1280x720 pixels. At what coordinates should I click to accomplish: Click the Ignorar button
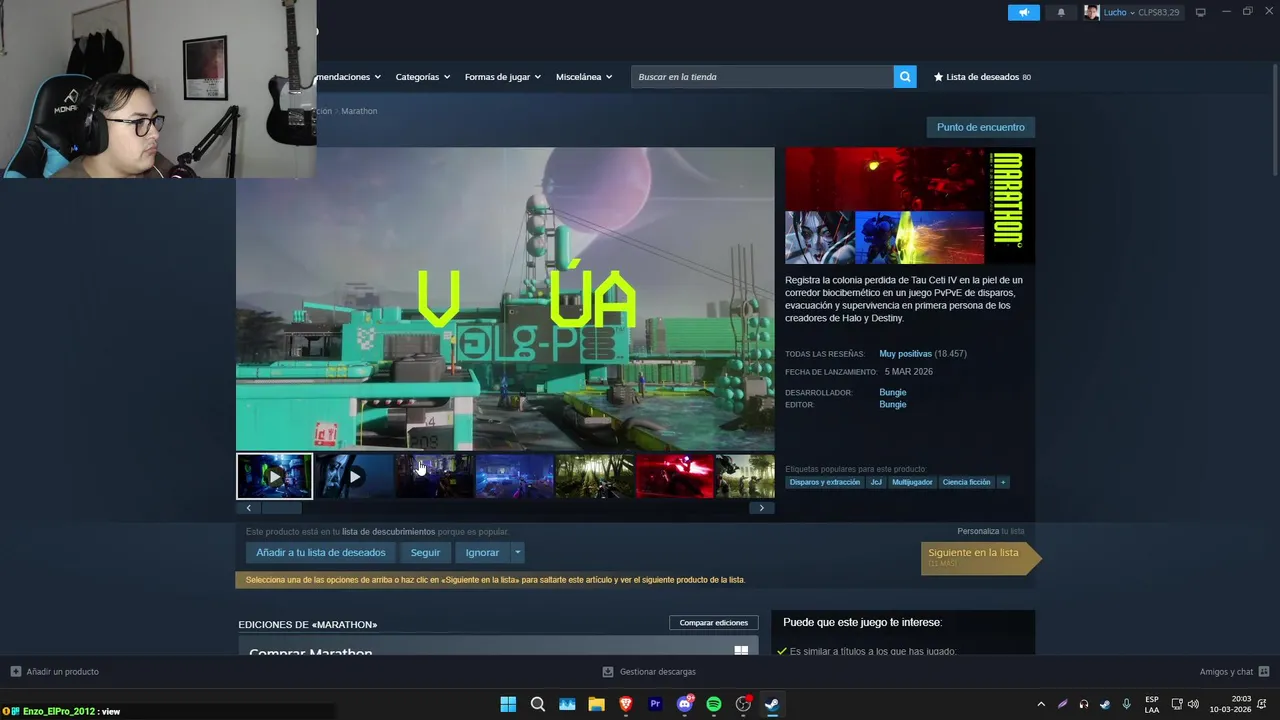click(482, 552)
